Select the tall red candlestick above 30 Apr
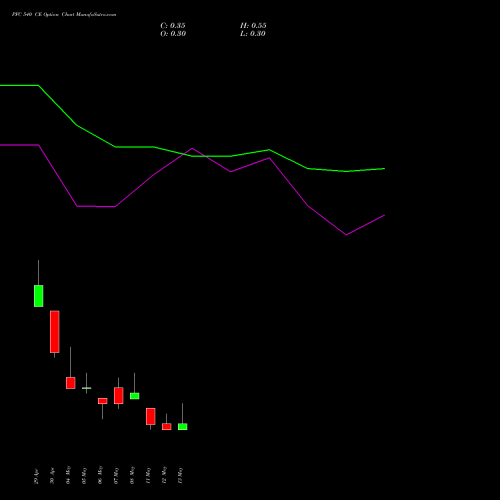The height and width of the screenshot is (500, 500). pyautogui.click(x=55, y=332)
